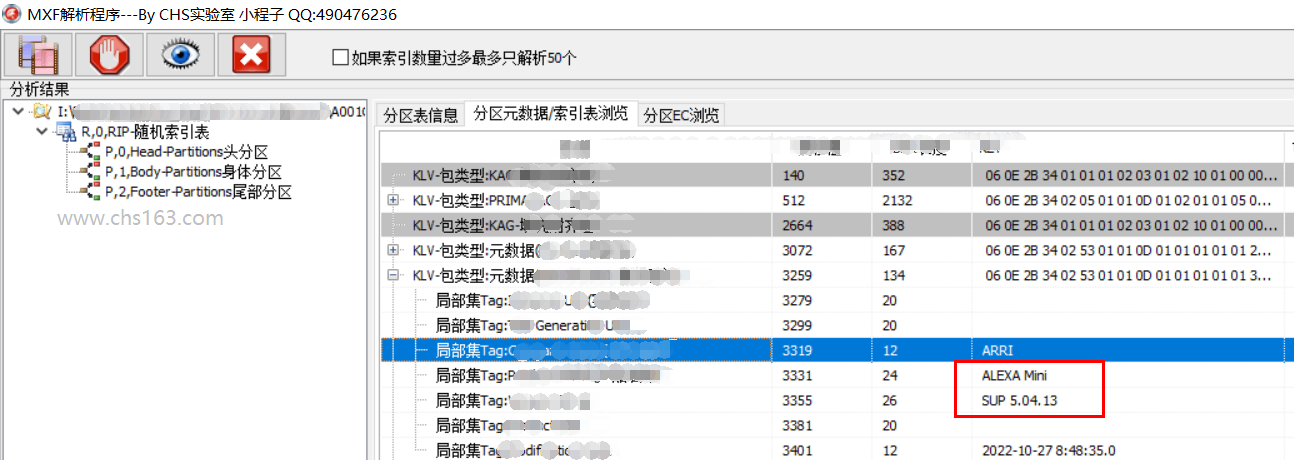
Task: Expand the KLV 元数据 row at offset 3072
Action: 394,249
